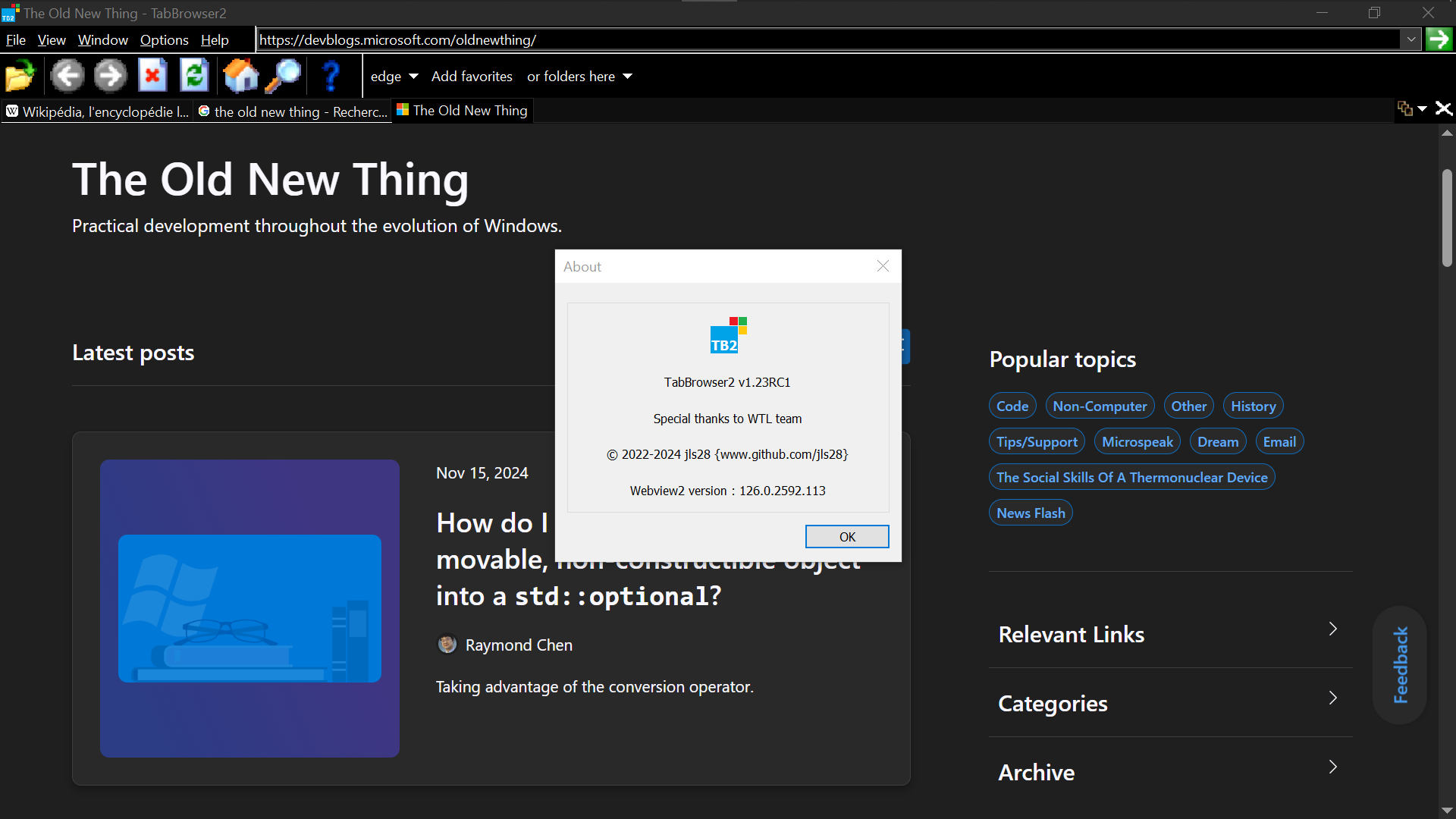Open the post thumbnail image
This screenshot has width=1456, height=819.
click(x=249, y=608)
